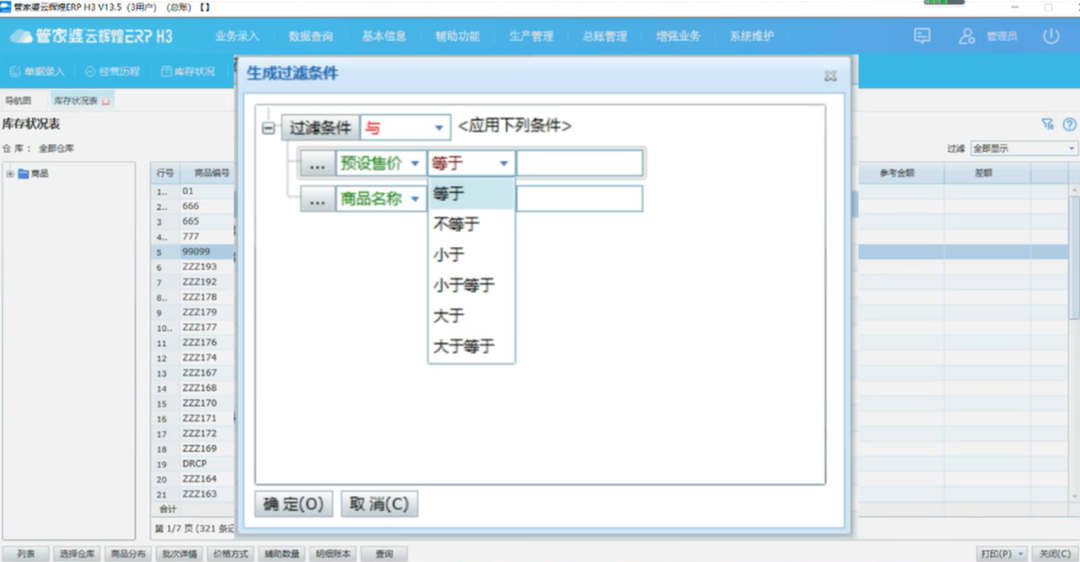Image resolution: width=1080 pixels, height=562 pixels.
Task: Click the value input for 商品名称 row
Action: click(579, 199)
